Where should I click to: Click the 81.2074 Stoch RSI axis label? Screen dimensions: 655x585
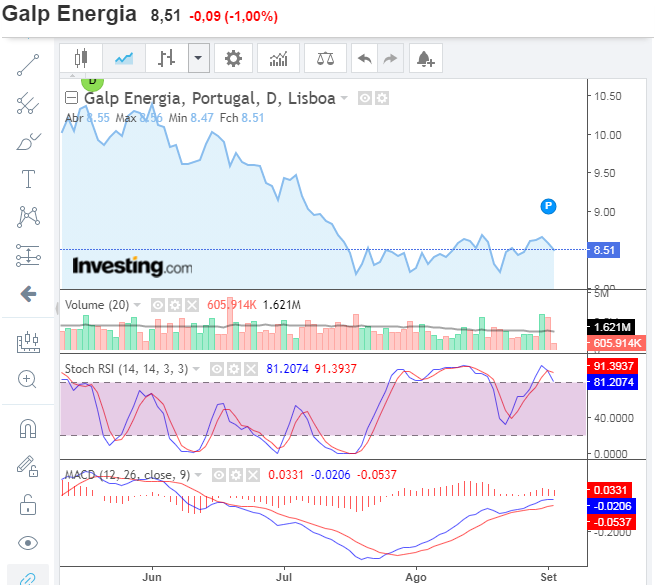coord(613,382)
